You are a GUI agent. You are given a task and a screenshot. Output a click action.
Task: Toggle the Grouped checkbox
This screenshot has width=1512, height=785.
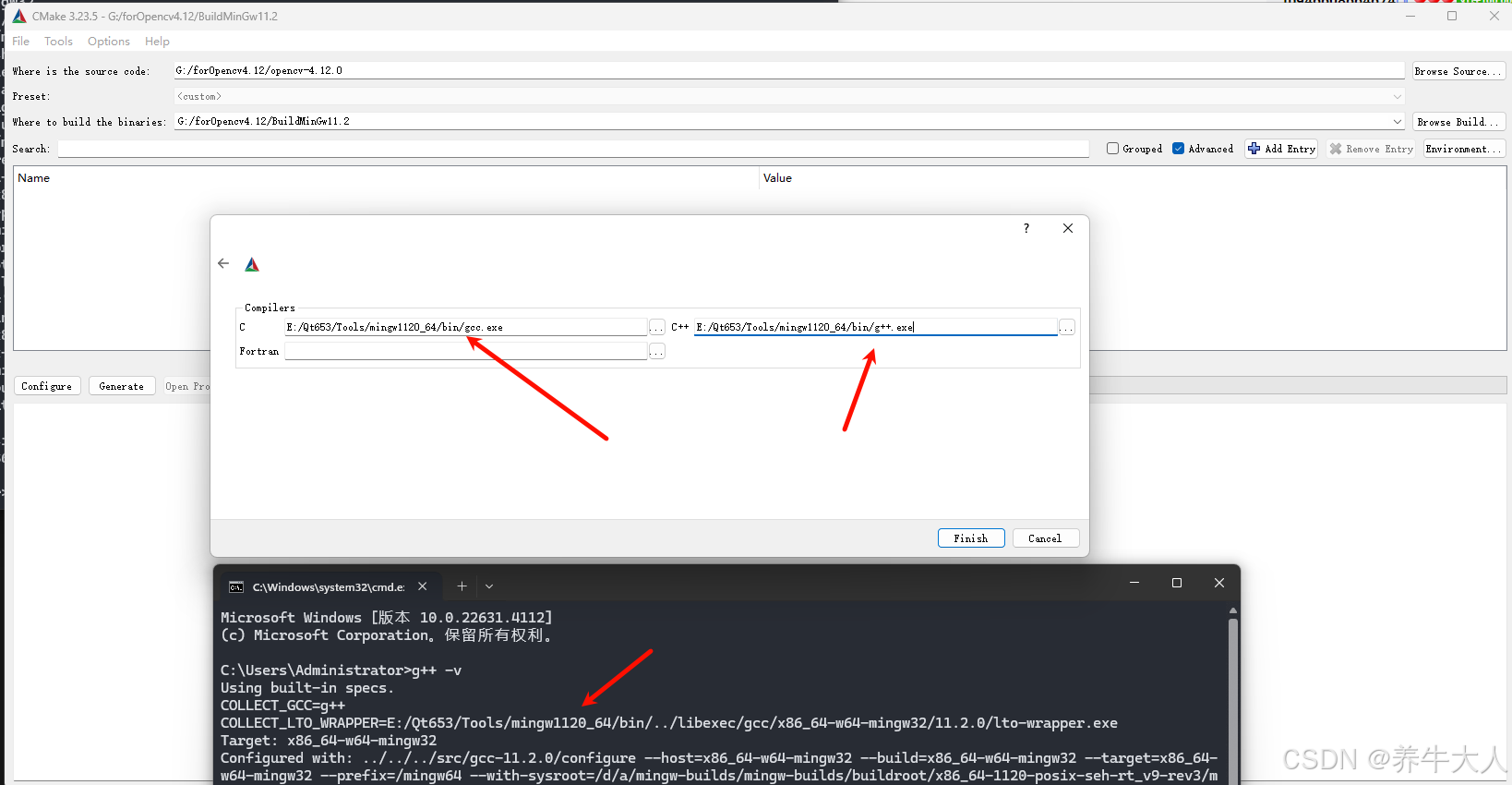coord(1113,149)
